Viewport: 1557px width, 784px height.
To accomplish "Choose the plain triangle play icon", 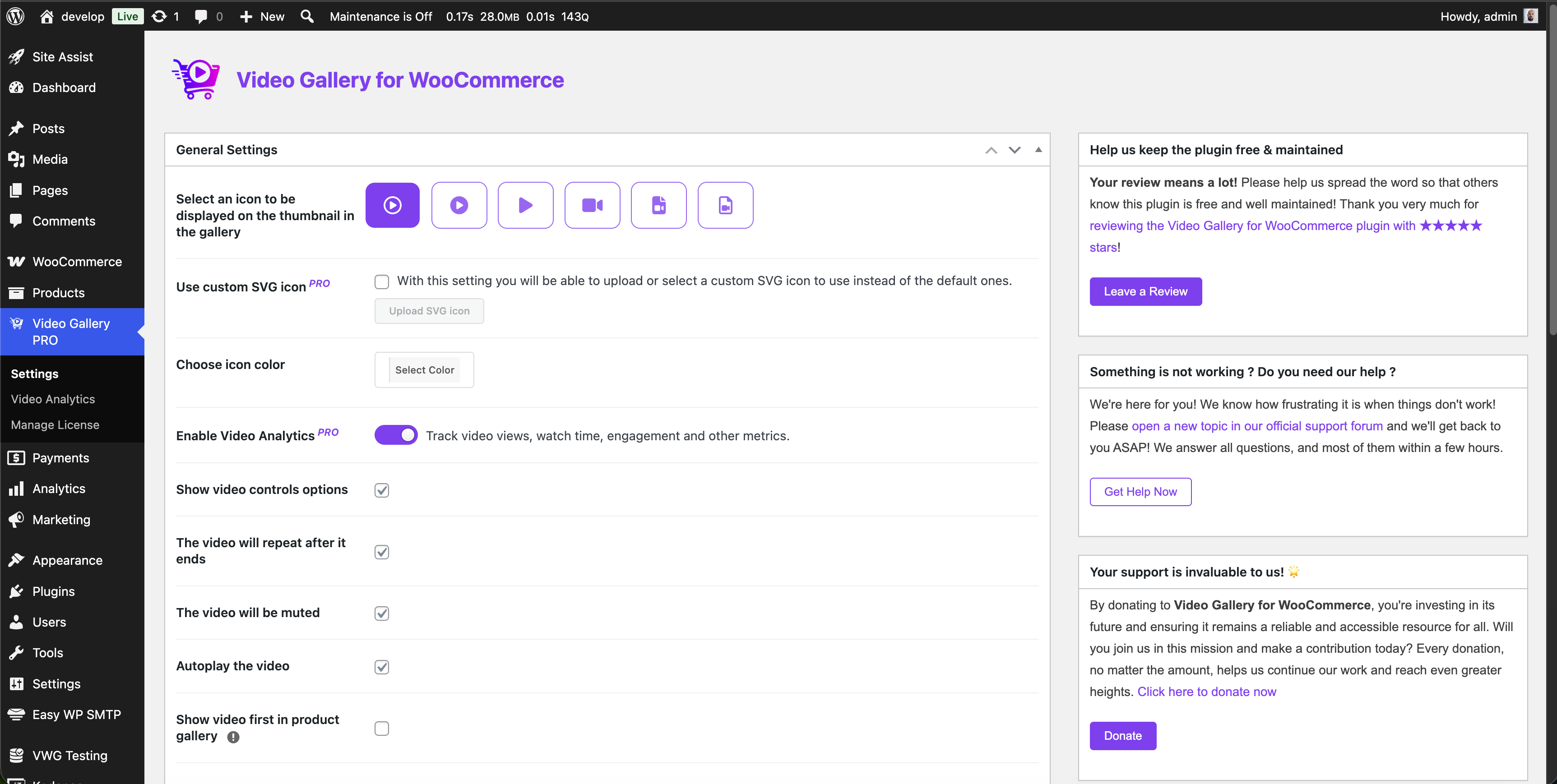I will coord(525,205).
